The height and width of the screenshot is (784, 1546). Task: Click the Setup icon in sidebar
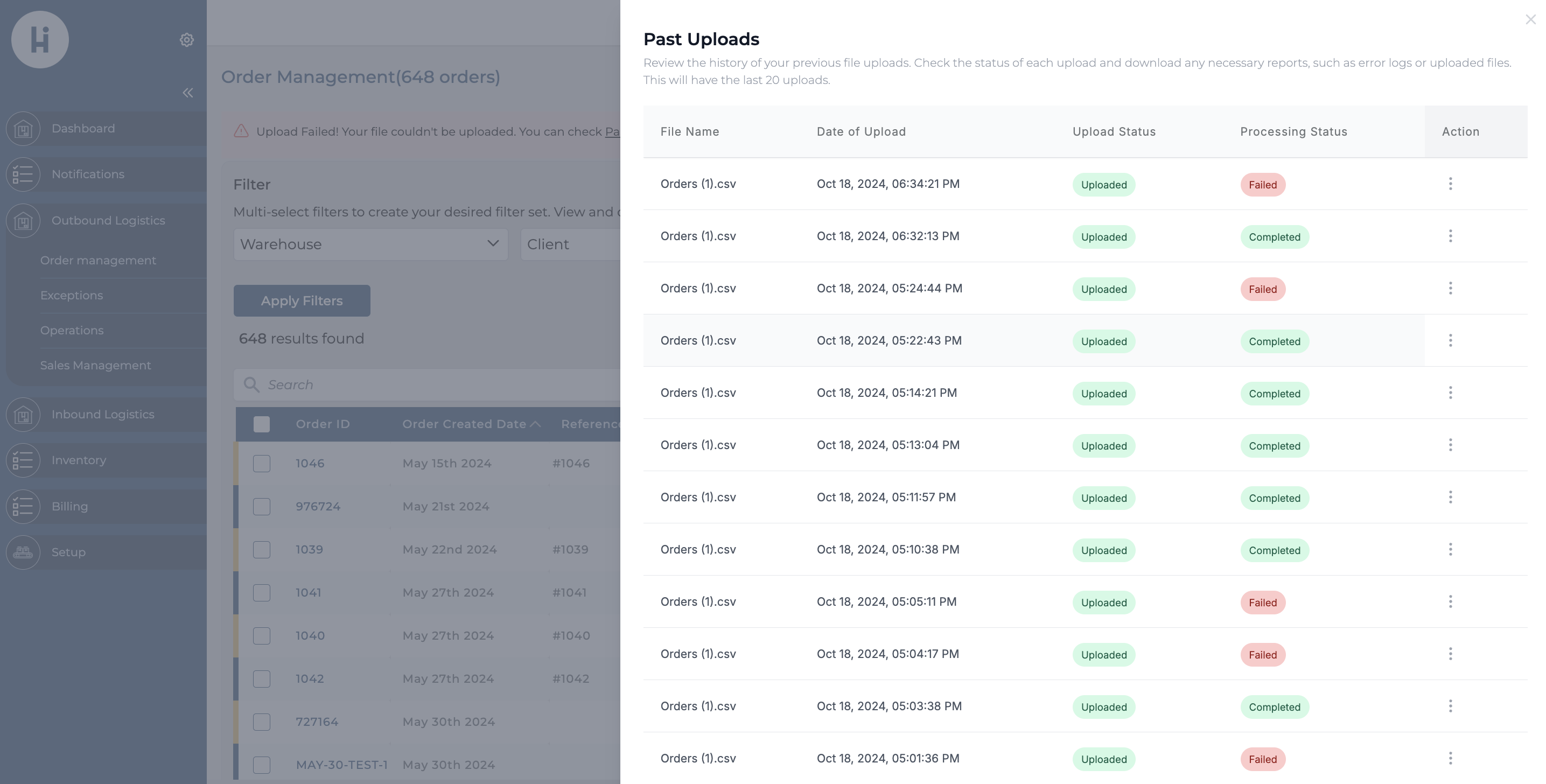[x=23, y=552]
